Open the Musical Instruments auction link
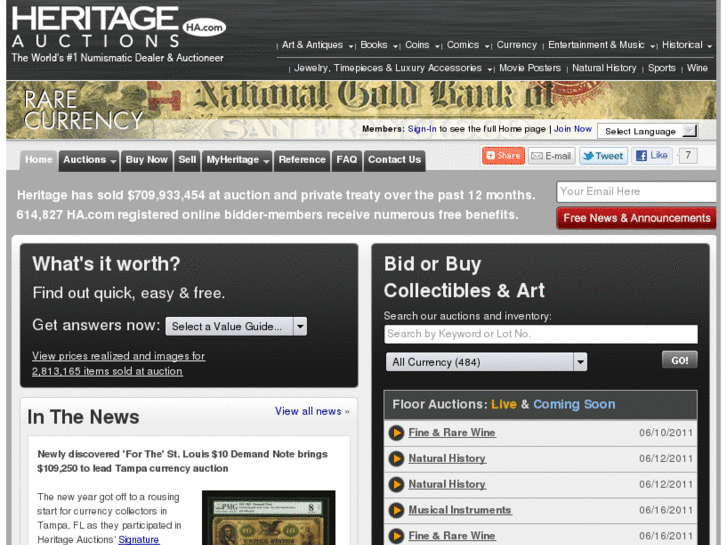727x545 pixels. [460, 510]
